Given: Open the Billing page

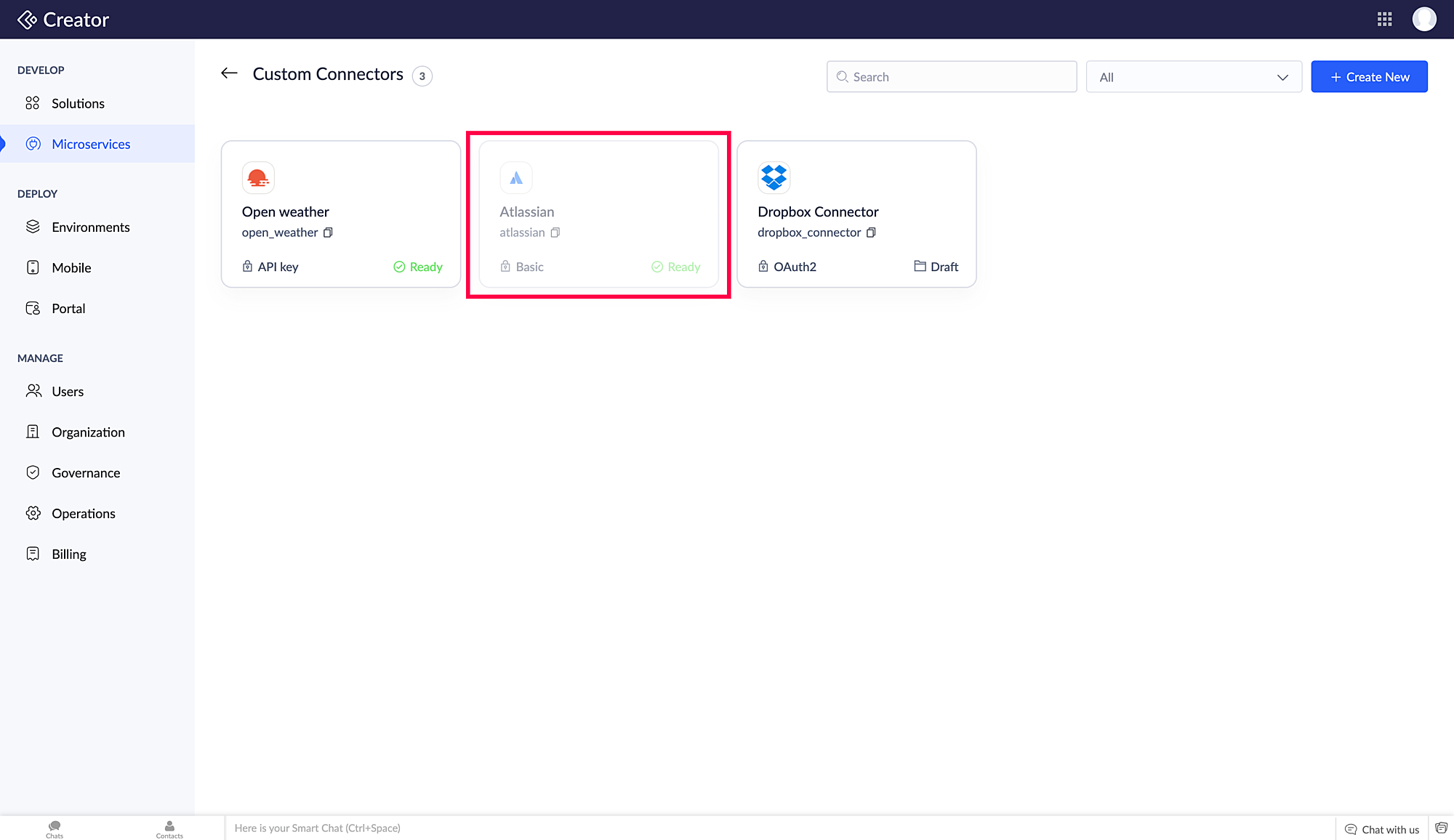Looking at the screenshot, I should tap(68, 554).
